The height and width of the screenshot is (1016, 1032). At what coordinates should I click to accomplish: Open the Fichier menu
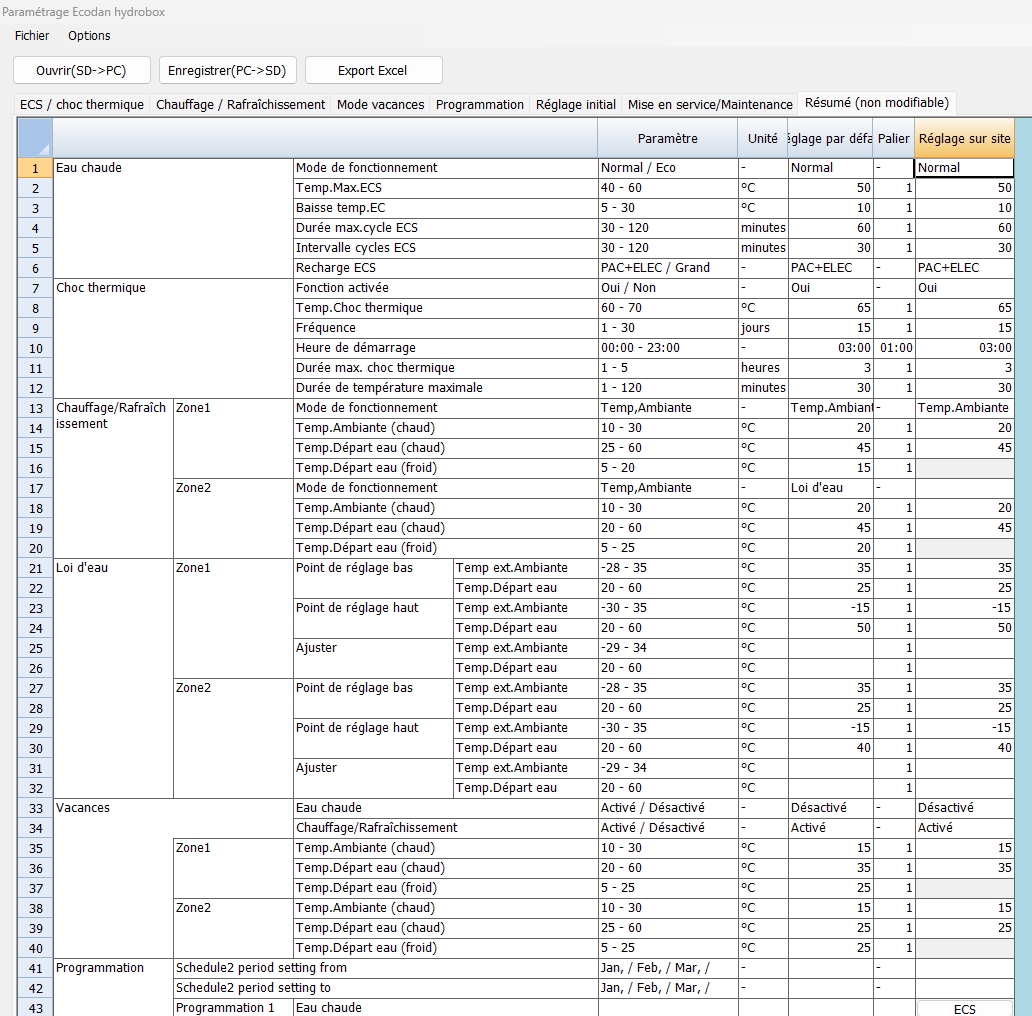[32, 36]
